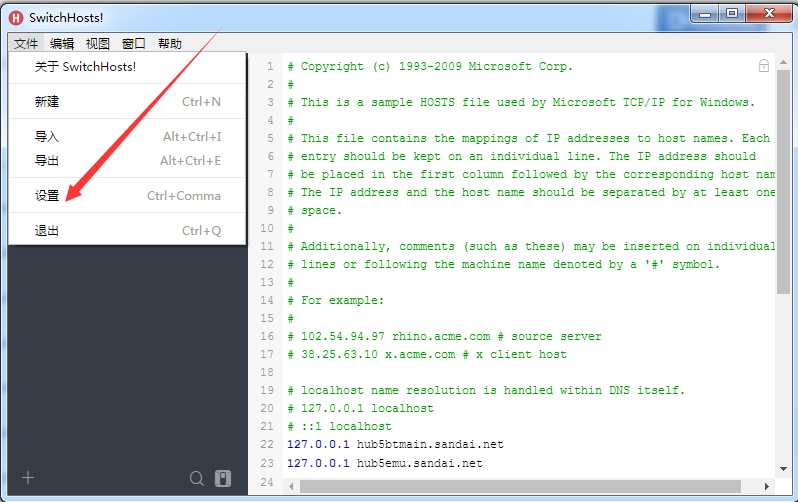
Task: Close the SwitchHosts! window
Action: [x=769, y=14]
